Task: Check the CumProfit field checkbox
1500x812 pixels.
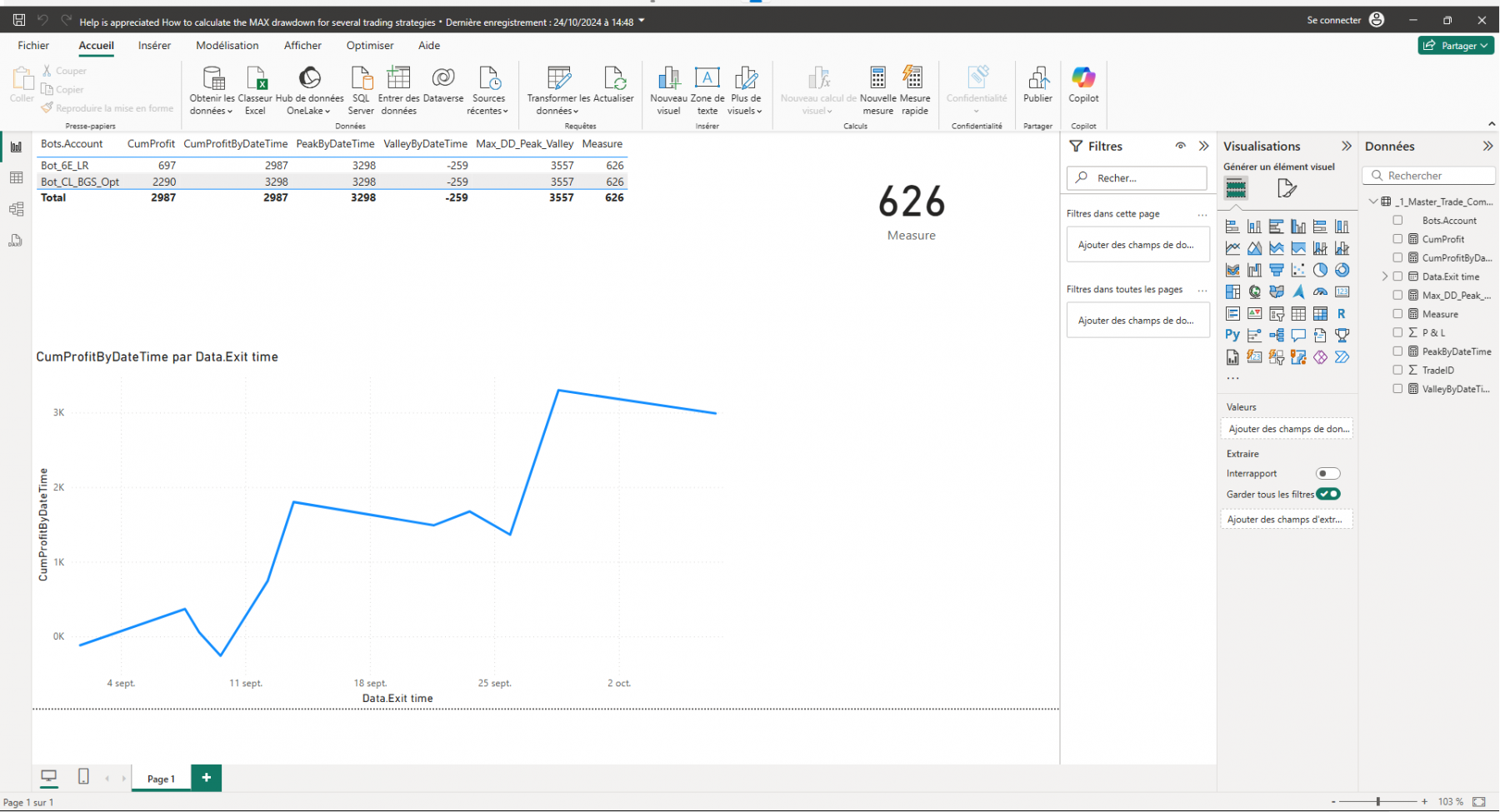Action: tap(1397, 239)
